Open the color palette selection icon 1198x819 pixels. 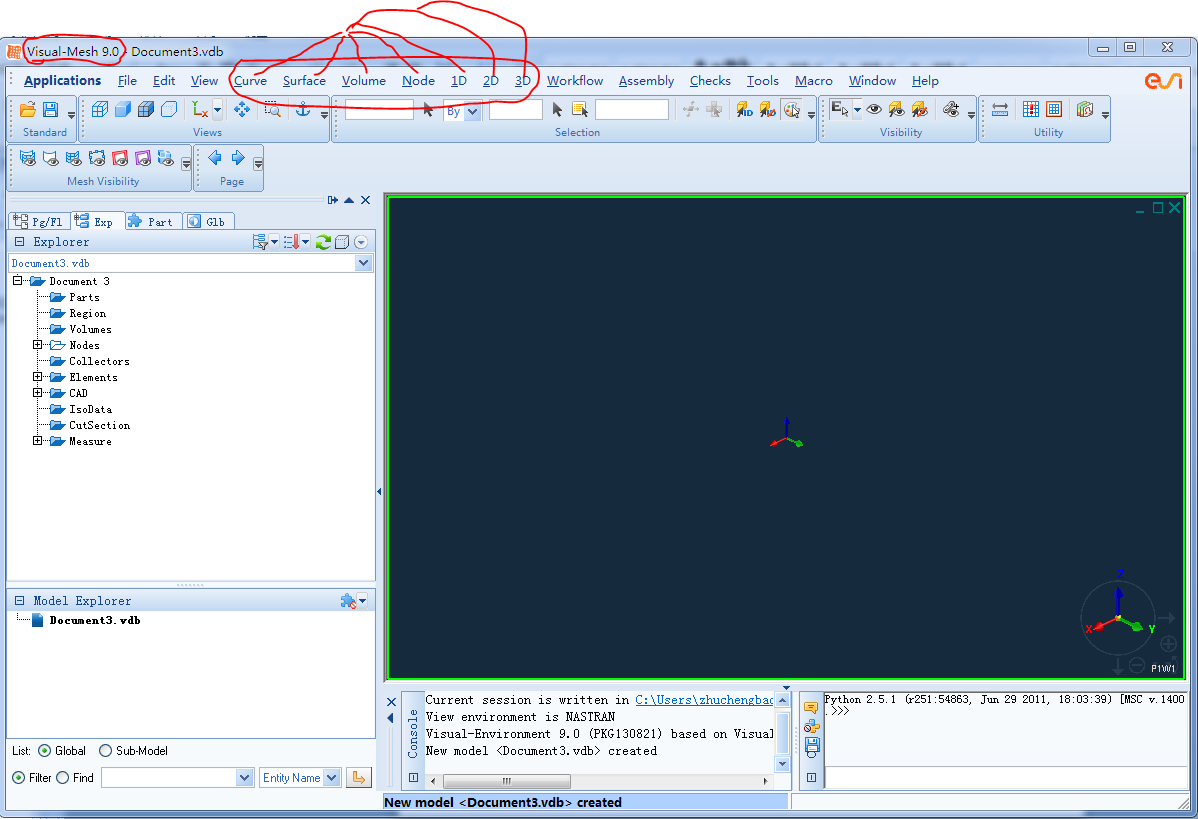pyautogui.click(x=792, y=110)
